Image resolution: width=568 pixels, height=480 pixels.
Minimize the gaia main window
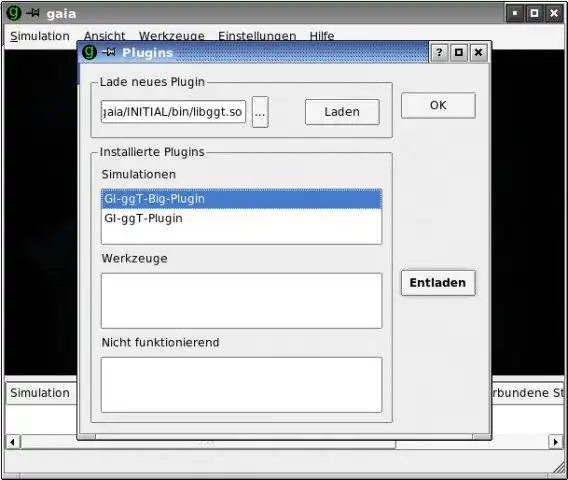point(515,13)
